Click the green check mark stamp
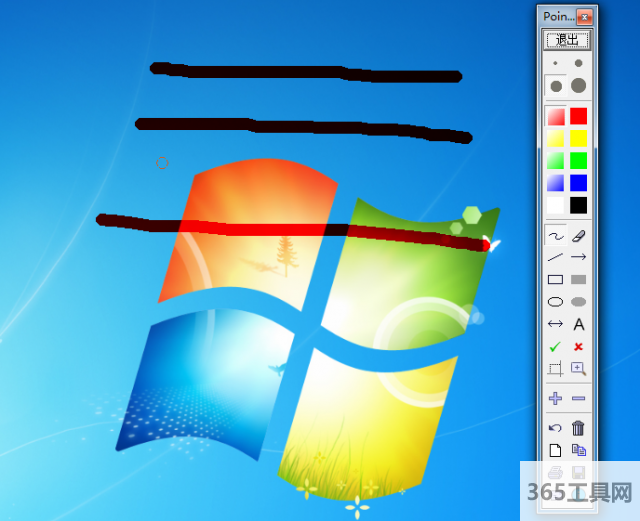 [555, 346]
